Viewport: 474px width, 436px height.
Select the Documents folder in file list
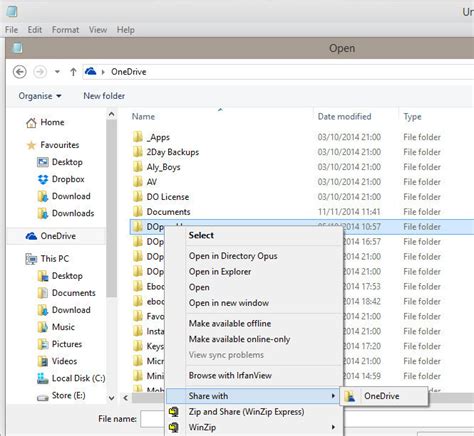(x=168, y=212)
